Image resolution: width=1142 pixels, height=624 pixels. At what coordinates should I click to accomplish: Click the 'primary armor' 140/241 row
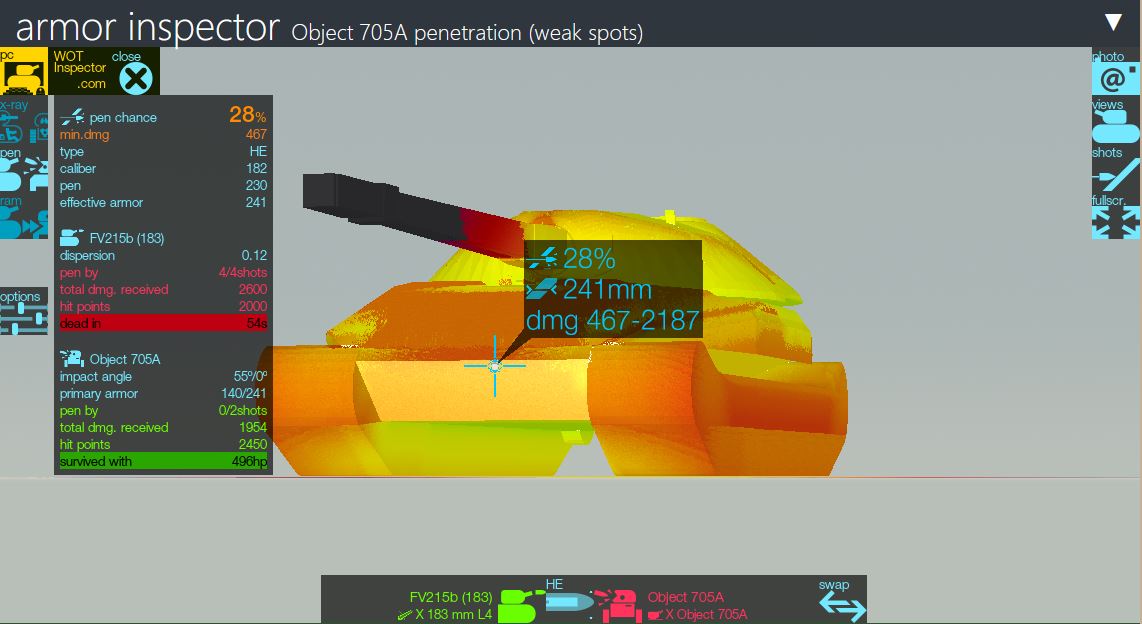pyautogui.click(x=163, y=393)
